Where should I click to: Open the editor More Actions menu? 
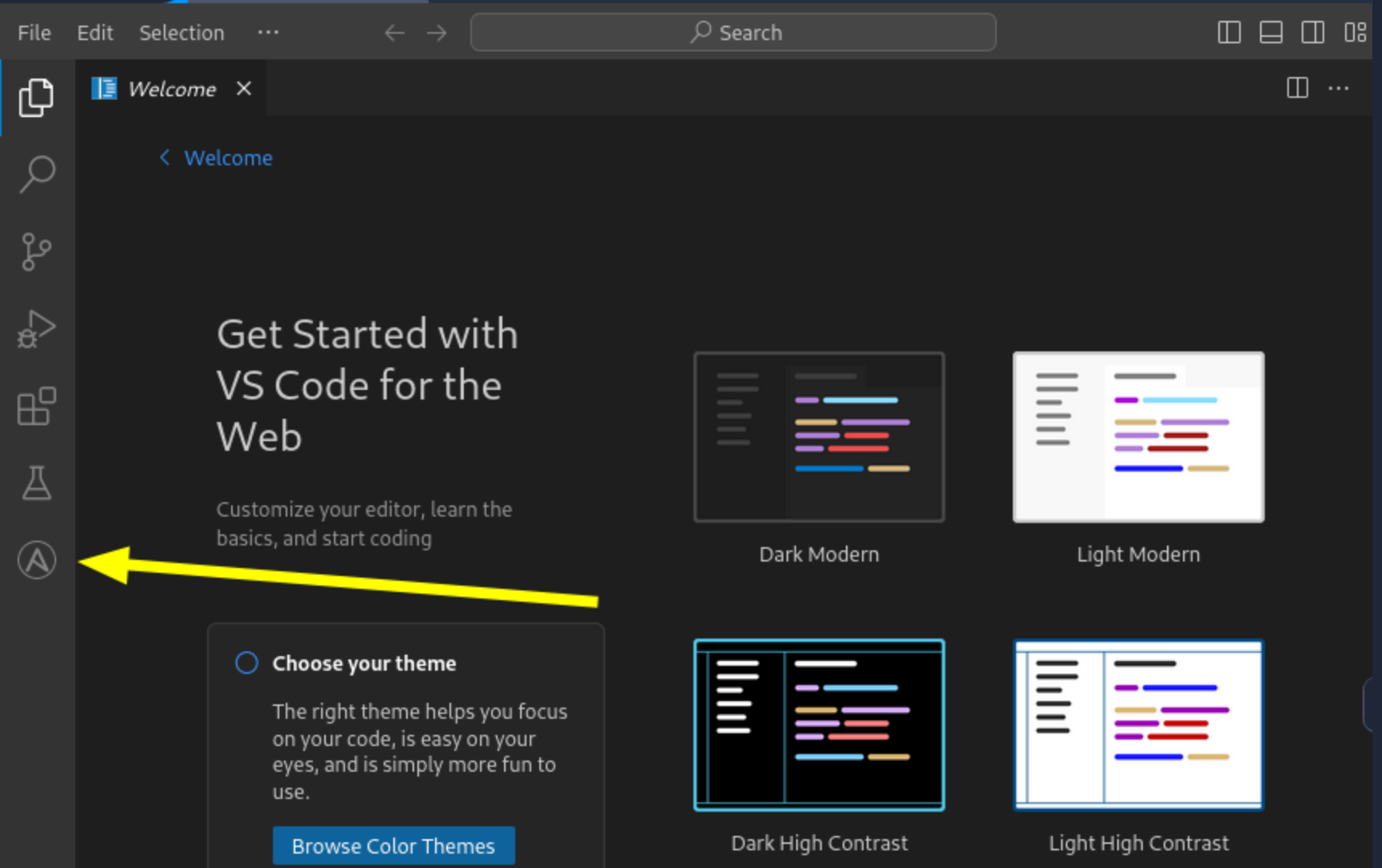[x=1339, y=88]
